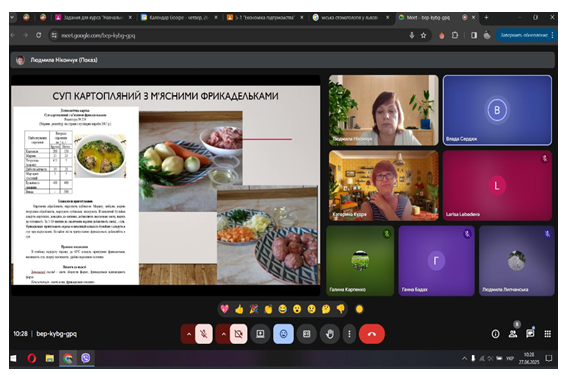565x375 pixels.
Task: Send the thinking face reaction
Action: pyautogui.click(x=326, y=309)
